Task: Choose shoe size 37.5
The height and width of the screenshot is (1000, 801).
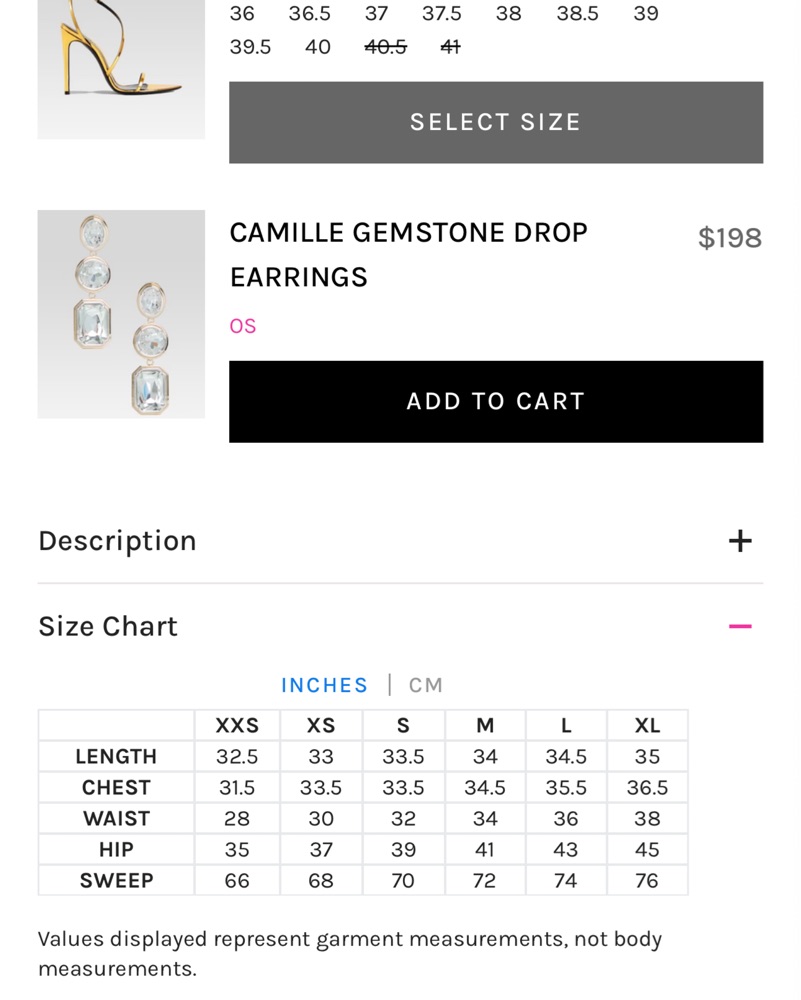Action: pyautogui.click(x=441, y=14)
